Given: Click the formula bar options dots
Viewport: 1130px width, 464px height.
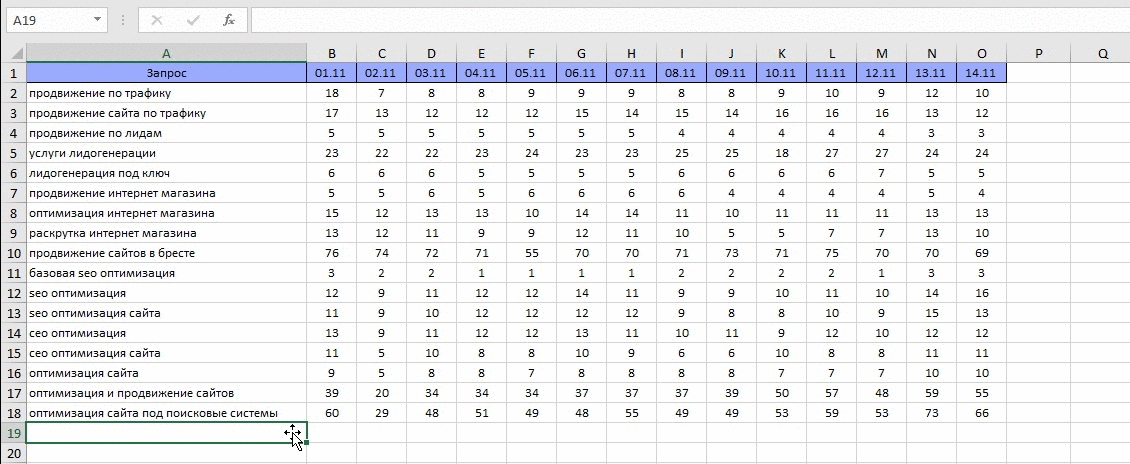Looking at the screenshot, I should coord(123,20).
